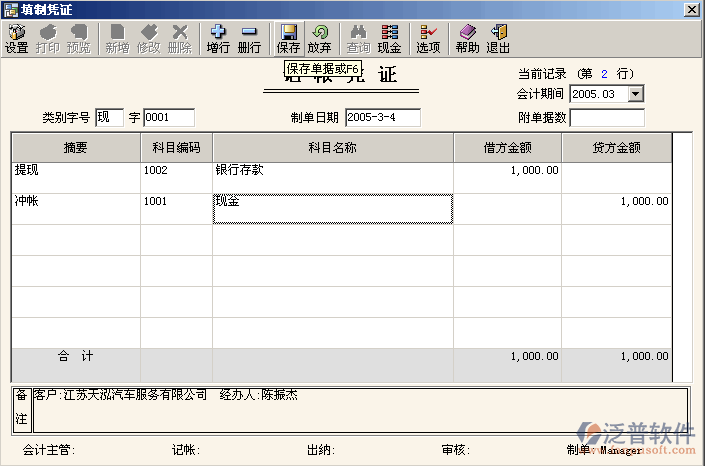Click the 增行 add row icon
The height and width of the screenshot is (466, 706).
[218, 39]
